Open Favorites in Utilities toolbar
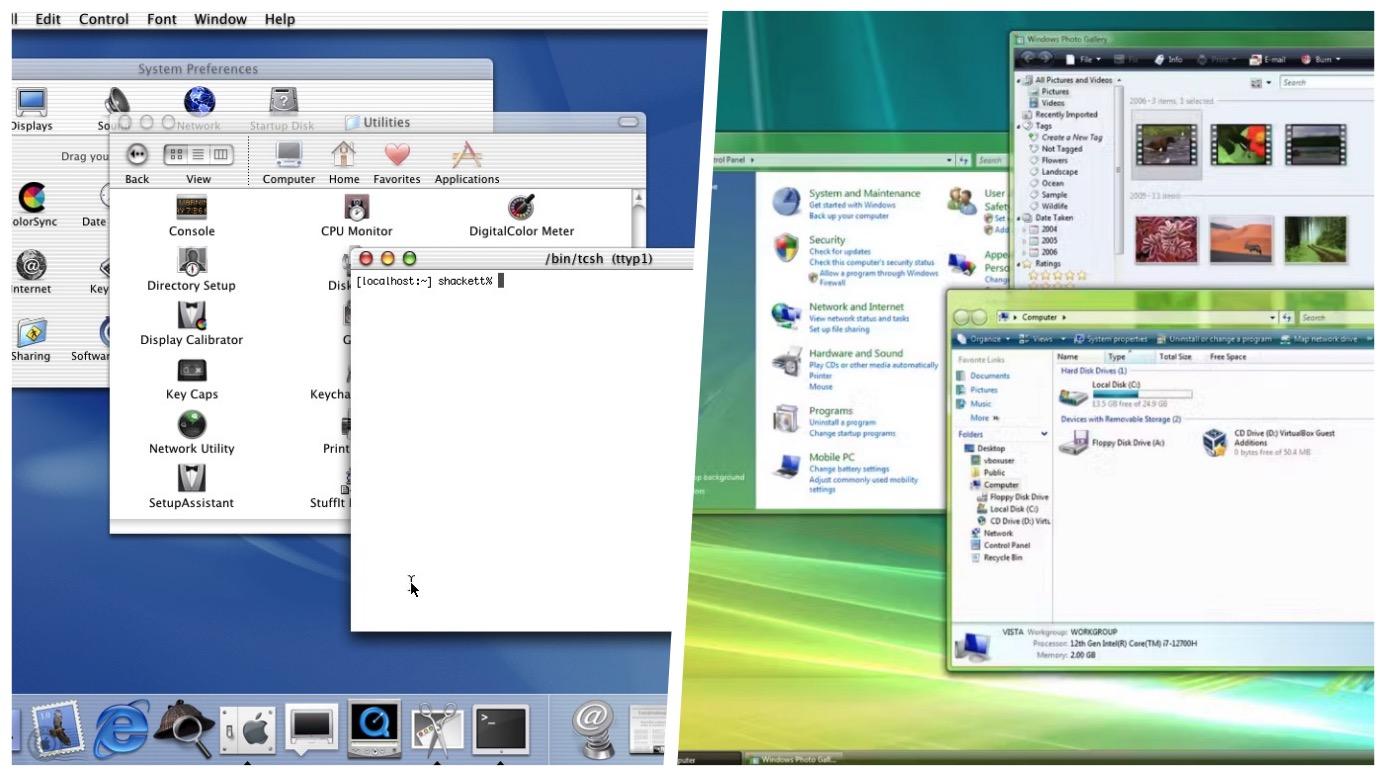The width and height of the screenshot is (1386, 777). (x=397, y=162)
